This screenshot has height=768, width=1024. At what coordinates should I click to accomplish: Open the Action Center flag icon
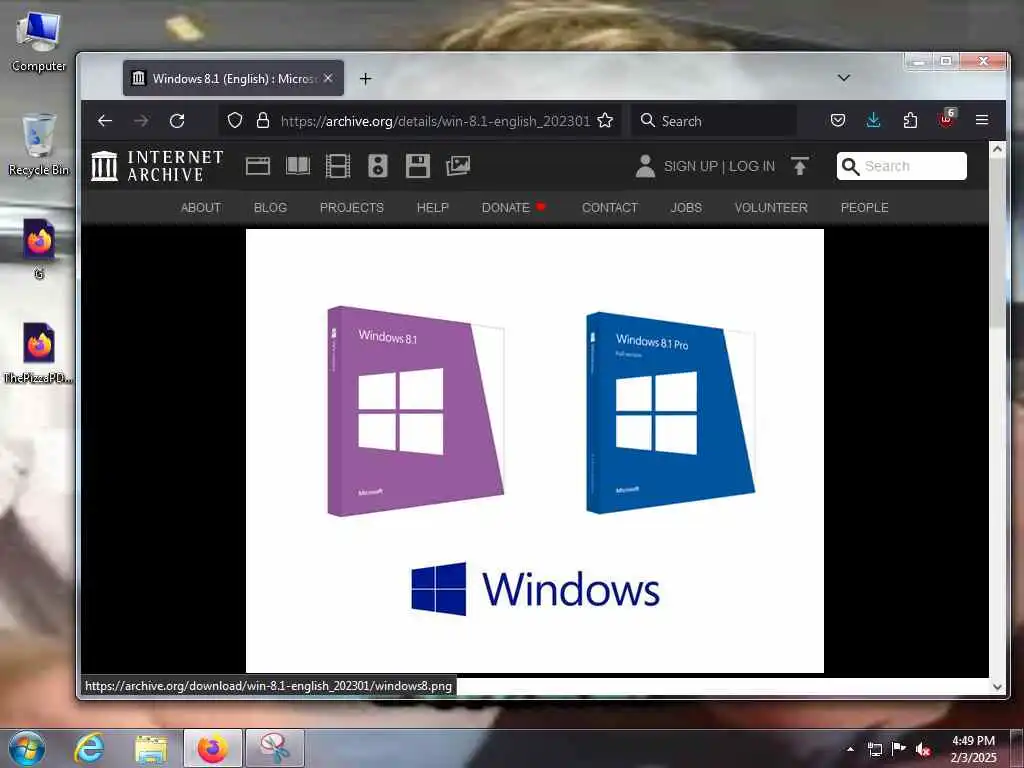(899, 749)
